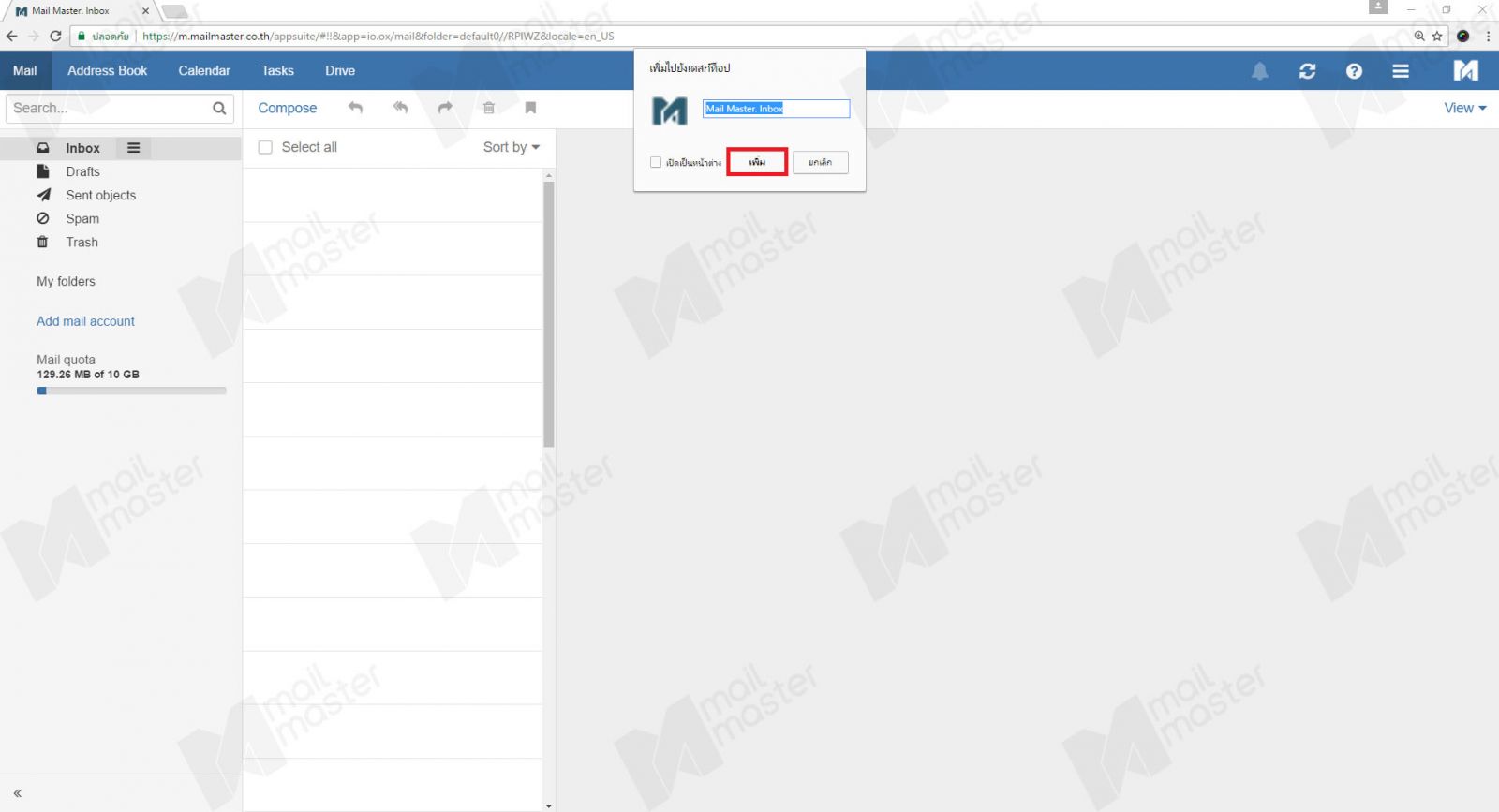This screenshot has width=1499, height=812.
Task: Open the Calendar tab
Action: click(204, 70)
